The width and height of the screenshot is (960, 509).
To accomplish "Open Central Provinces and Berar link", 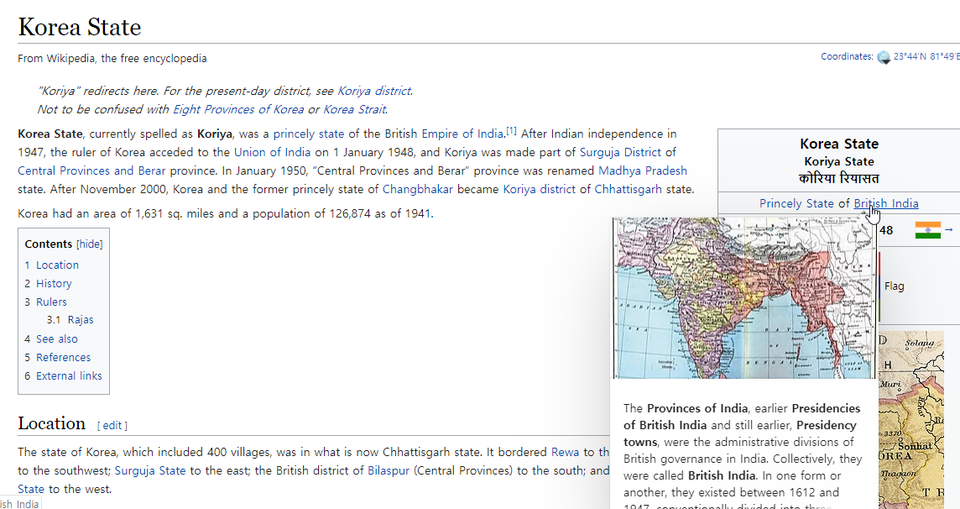I will pyautogui.click(x=92, y=170).
